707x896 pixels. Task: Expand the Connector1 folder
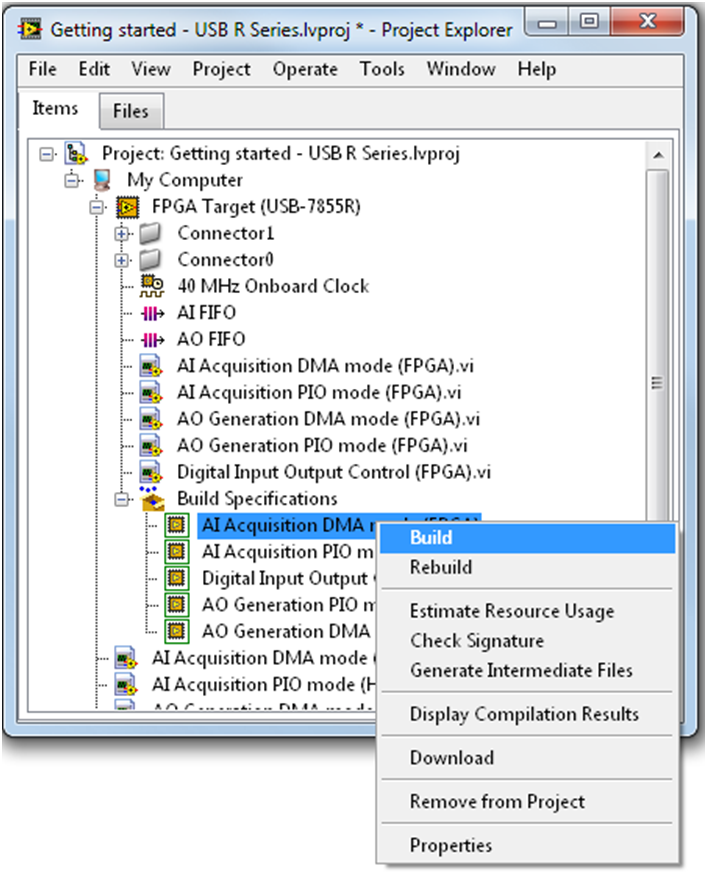click(122, 233)
